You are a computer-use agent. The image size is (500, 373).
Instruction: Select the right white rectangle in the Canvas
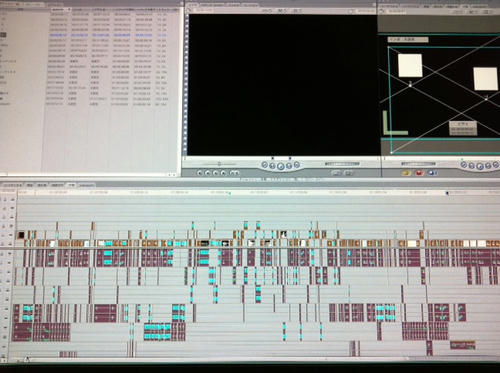tap(486, 79)
